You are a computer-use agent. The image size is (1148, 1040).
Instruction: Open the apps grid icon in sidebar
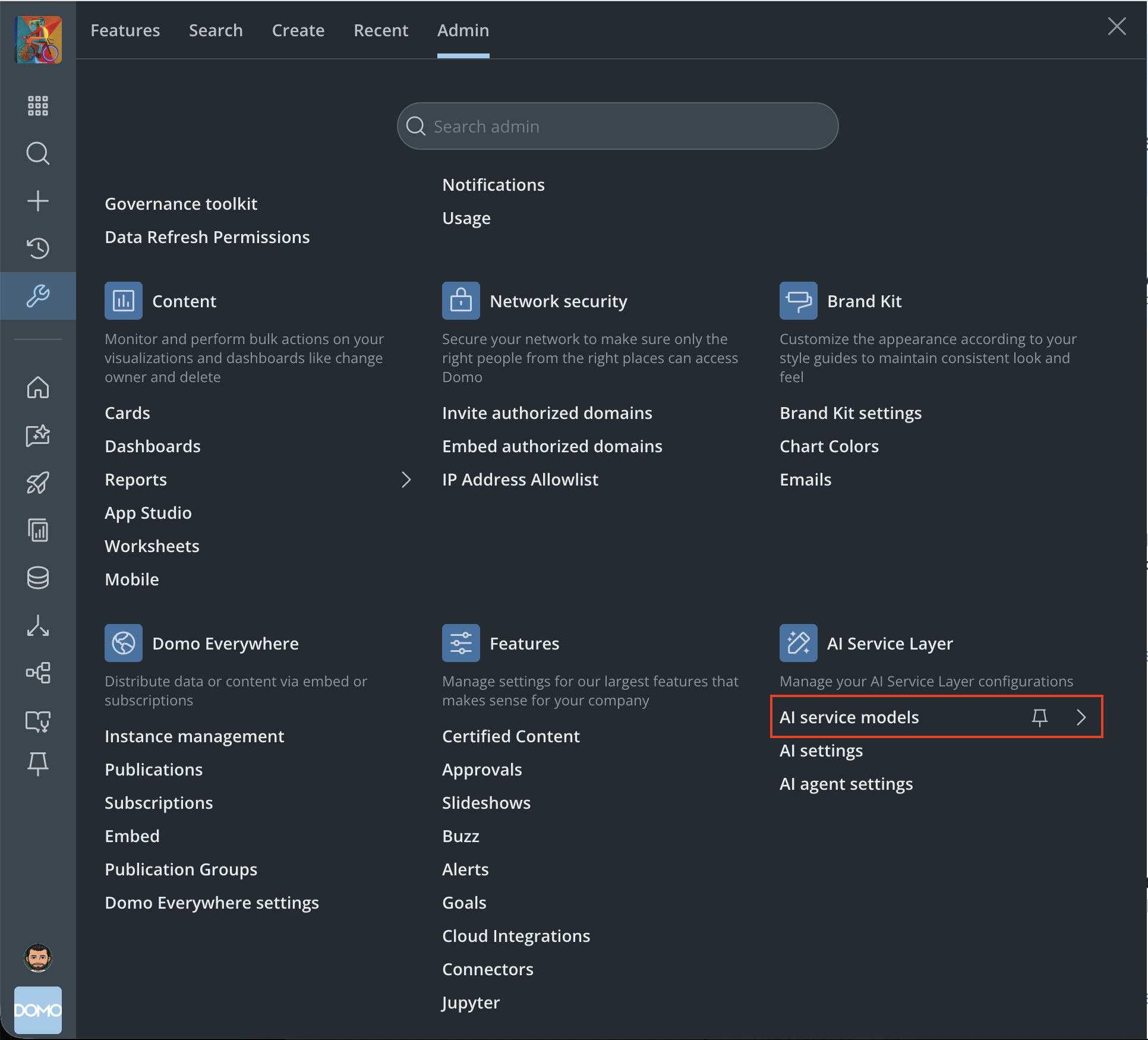click(38, 106)
